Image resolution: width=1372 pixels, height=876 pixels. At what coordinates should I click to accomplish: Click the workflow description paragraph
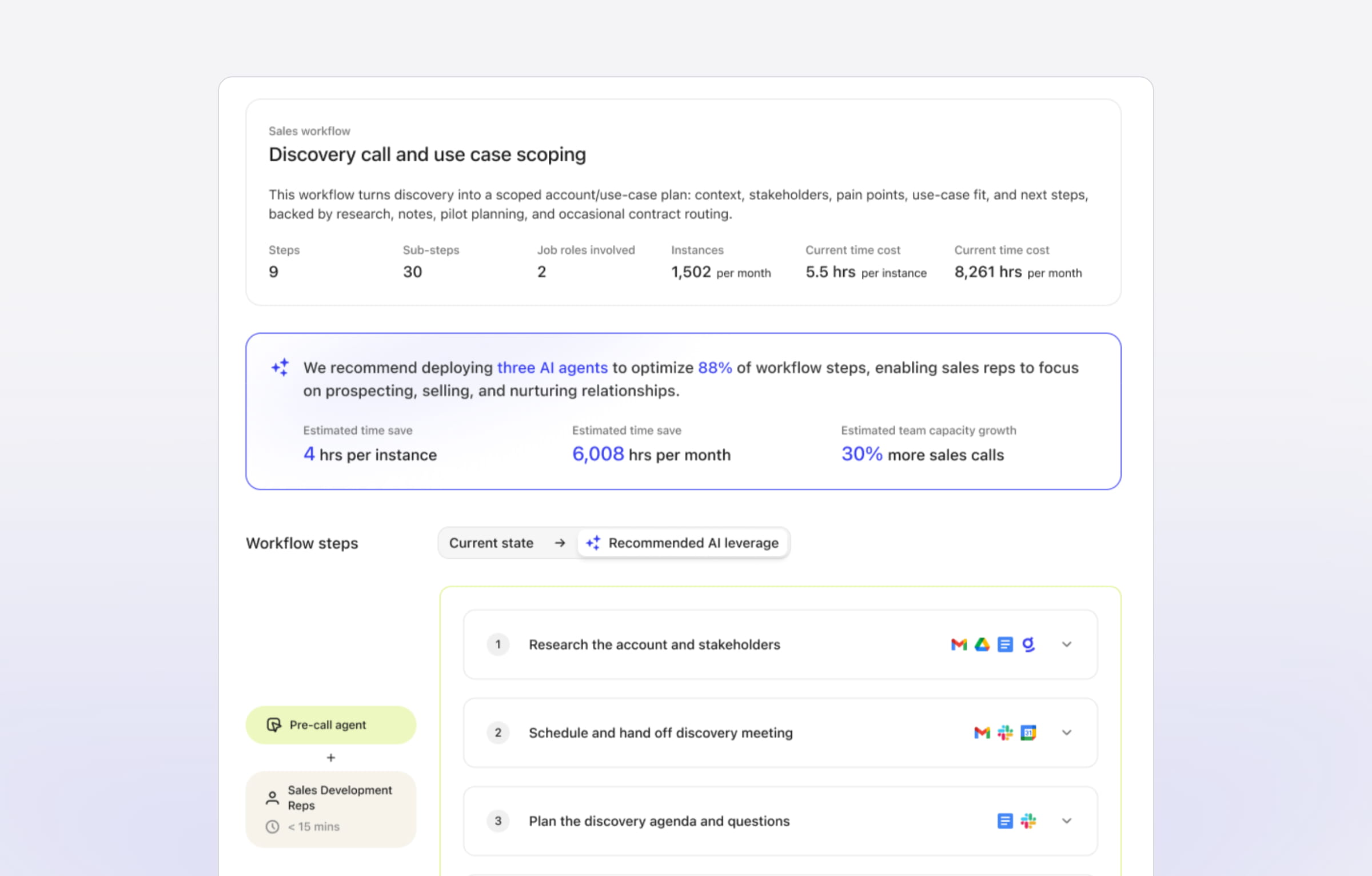(679, 204)
